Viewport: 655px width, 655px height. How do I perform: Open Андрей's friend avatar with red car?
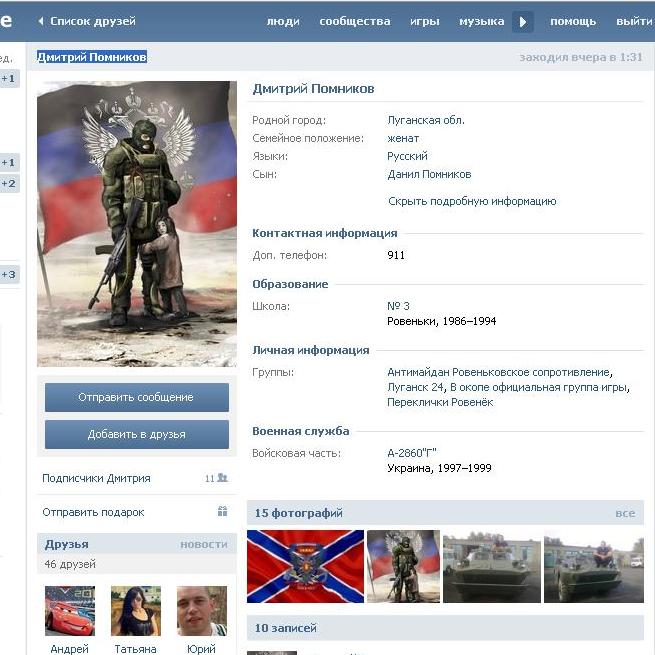[x=70, y=611]
